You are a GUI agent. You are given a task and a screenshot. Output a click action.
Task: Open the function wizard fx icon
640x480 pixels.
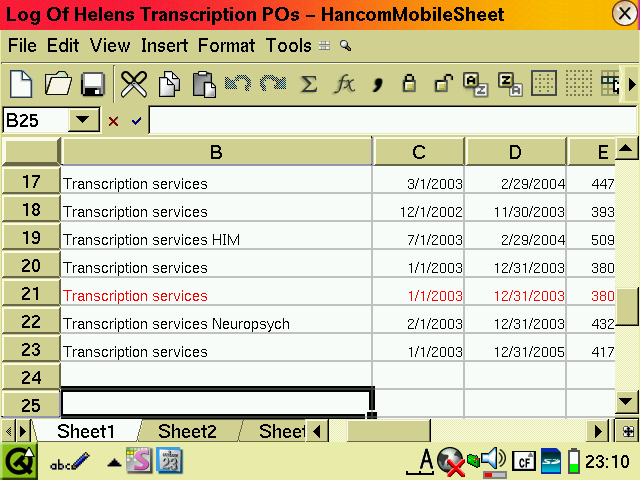[345, 84]
